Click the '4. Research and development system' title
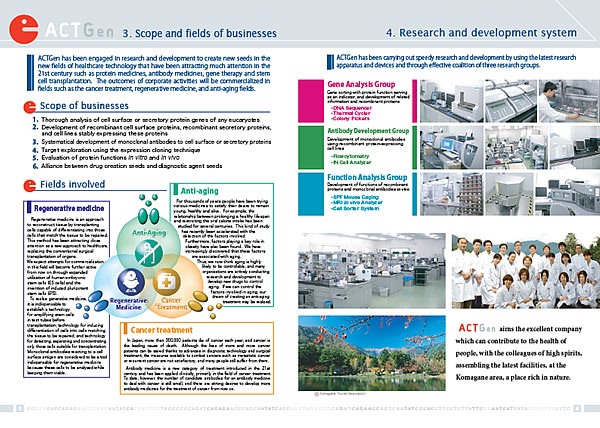Viewport: 600px width, 428px height. coord(481,33)
